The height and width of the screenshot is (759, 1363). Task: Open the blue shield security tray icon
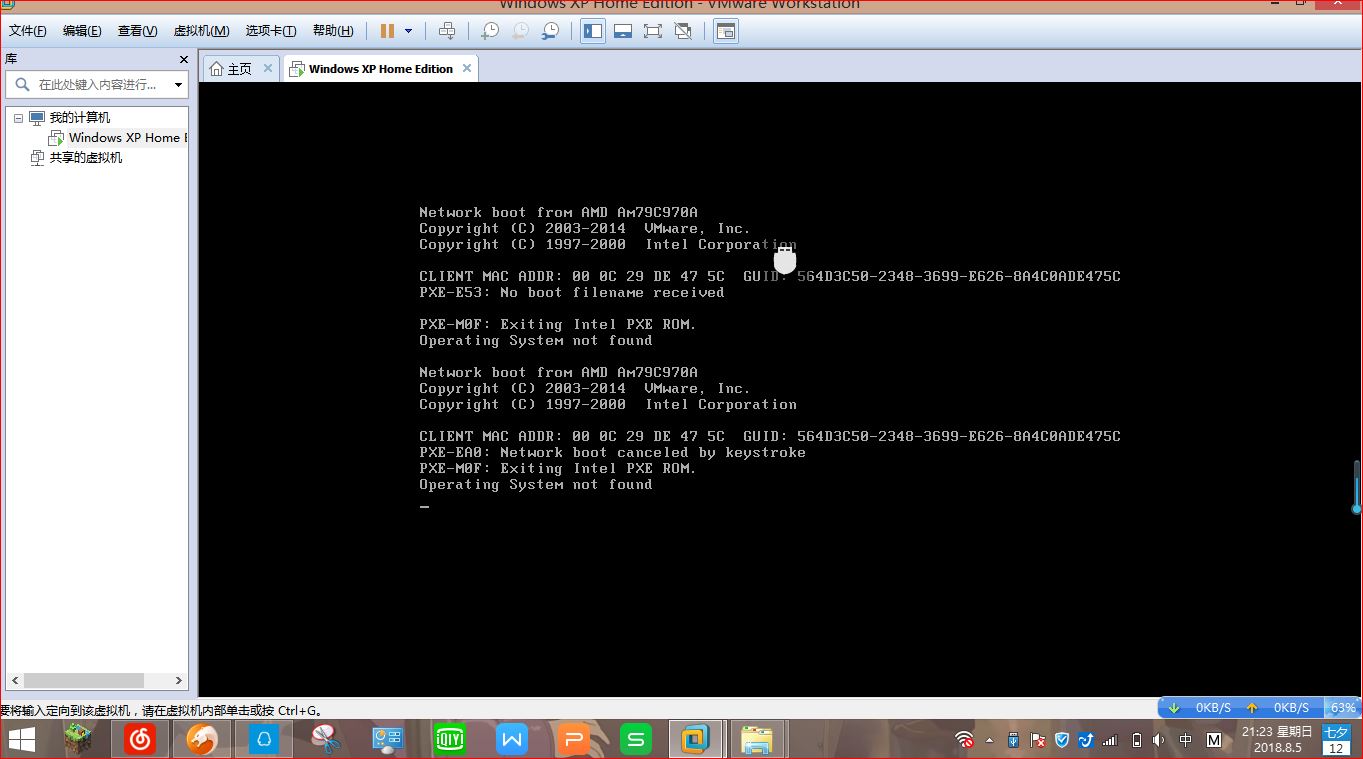(1062, 740)
